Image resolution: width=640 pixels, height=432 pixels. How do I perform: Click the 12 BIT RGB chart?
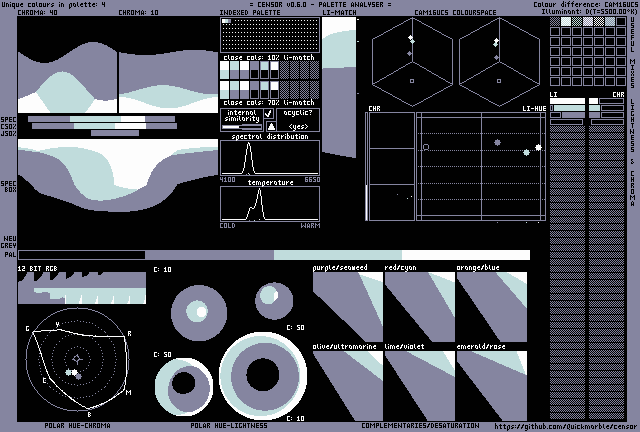(x=82, y=288)
